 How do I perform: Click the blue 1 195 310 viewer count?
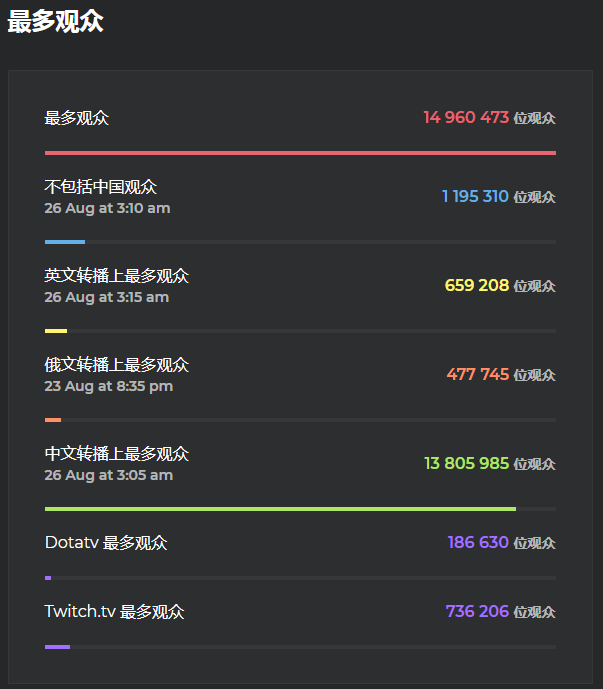pyautogui.click(x=475, y=196)
